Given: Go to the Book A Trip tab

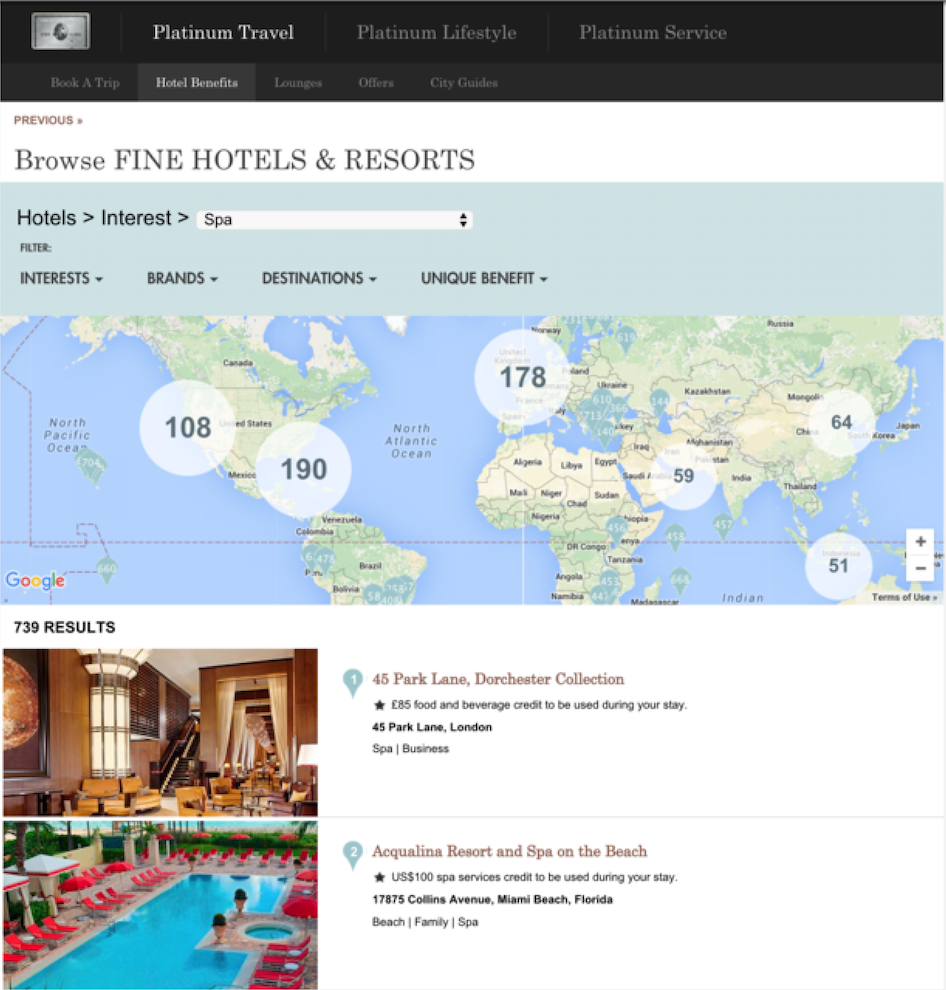Looking at the screenshot, I should [x=85, y=83].
